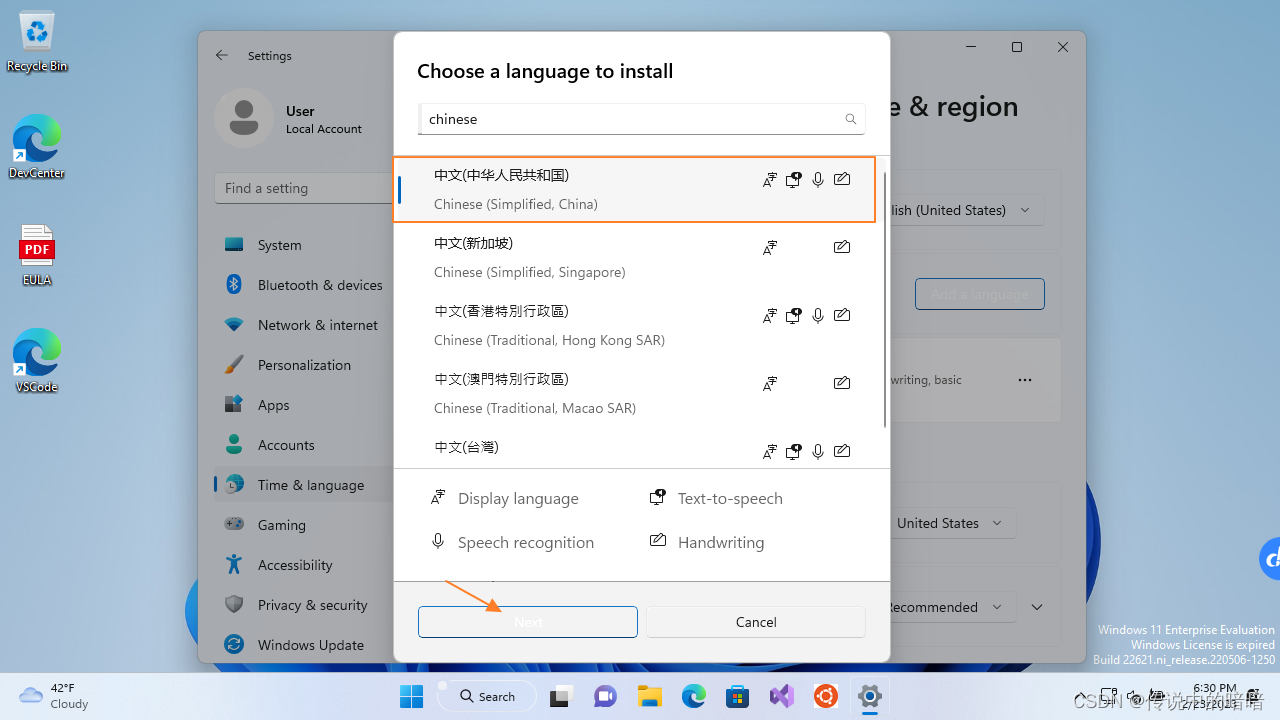Image resolution: width=1280 pixels, height=720 pixels.
Task: Open Windows Update settings
Action: pyautogui.click(x=304, y=645)
